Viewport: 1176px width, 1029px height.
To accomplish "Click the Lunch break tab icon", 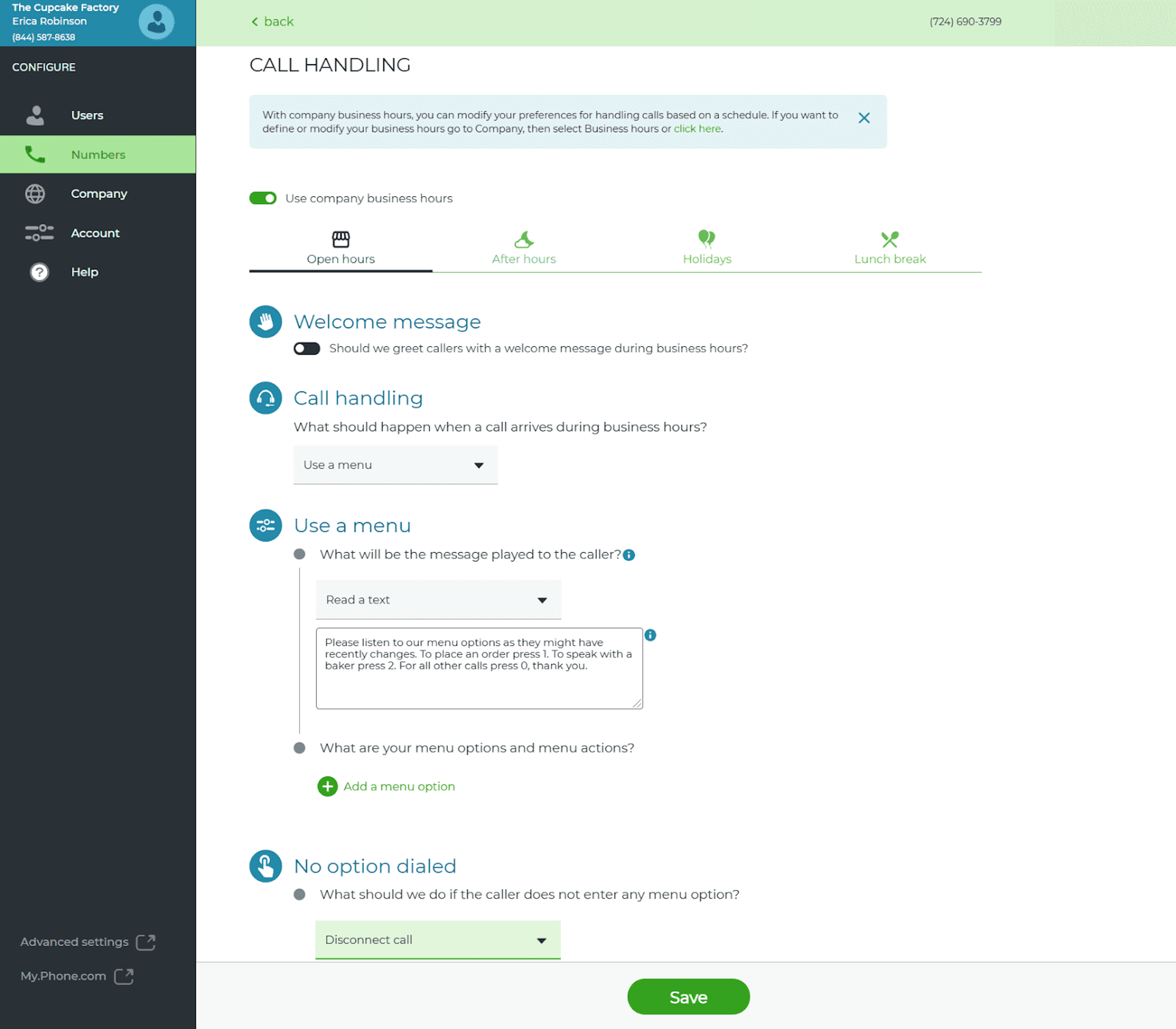I will click(890, 237).
